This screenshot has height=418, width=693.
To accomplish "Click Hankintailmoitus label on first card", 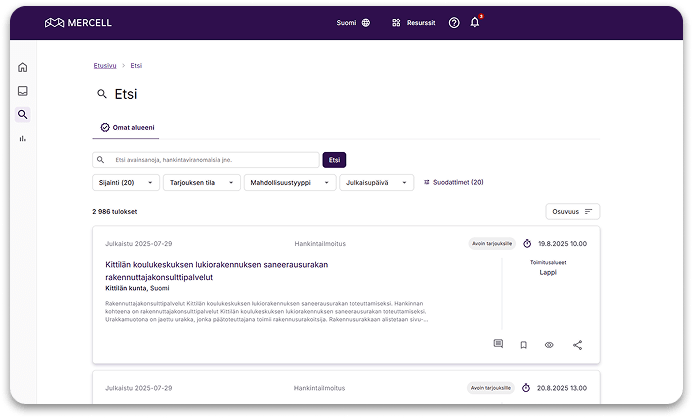I will tap(320, 243).
